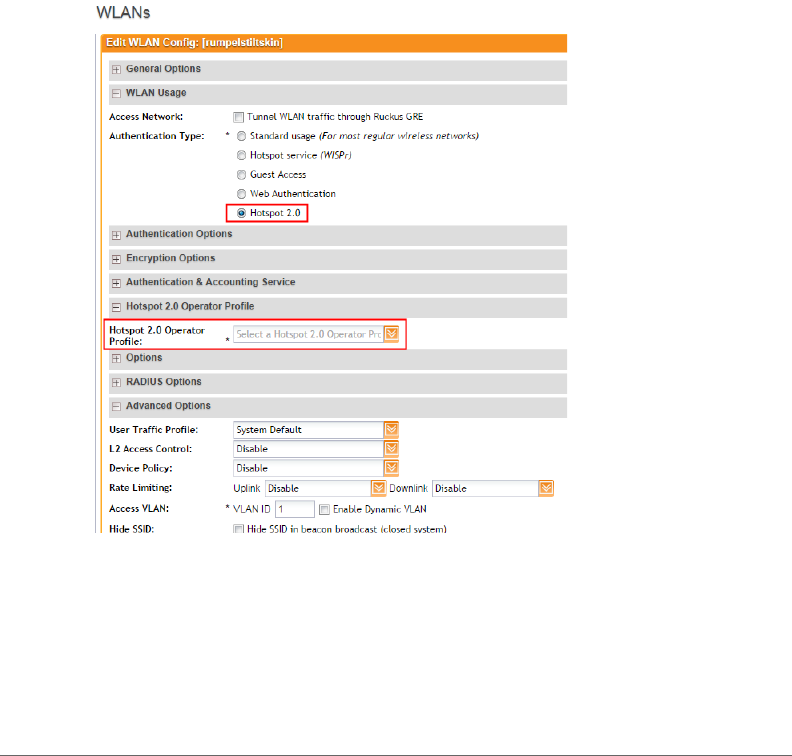Screen dimensions: 792x756
Task: Enable Dynamic VLAN checkbox
Action: pos(324,510)
